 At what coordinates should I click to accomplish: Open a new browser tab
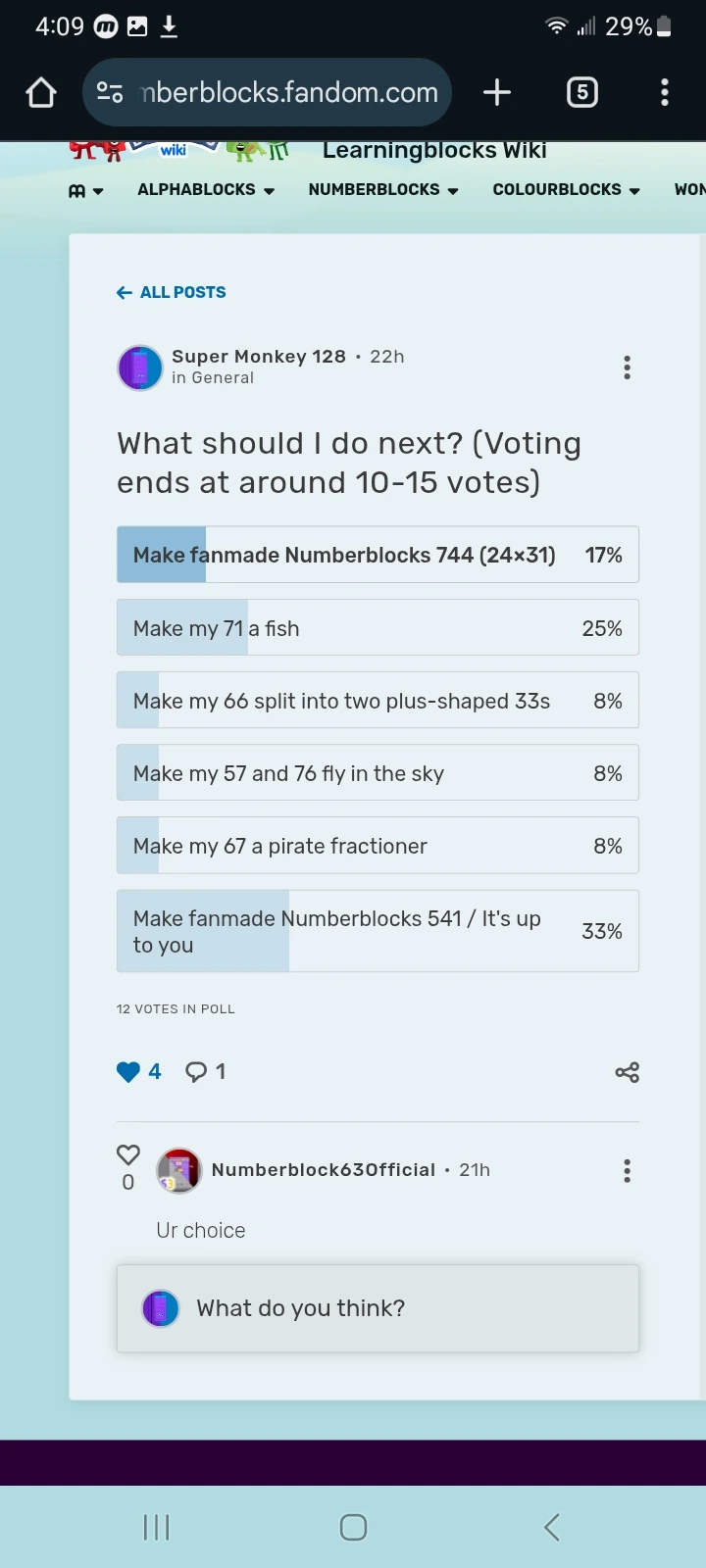tap(496, 92)
